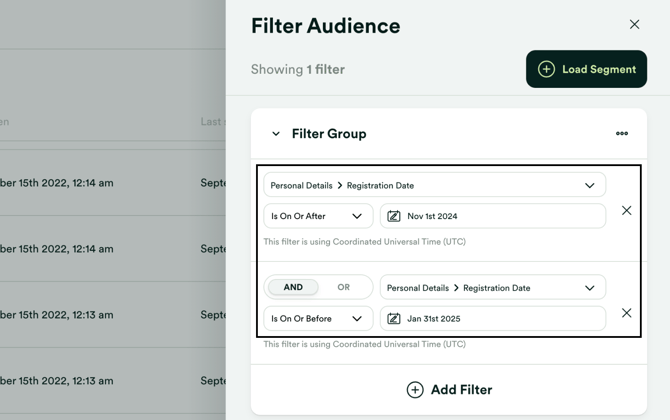Screen dimensions: 670x420
Task: Click calendar icon beside Jan 31st 2025
Action: [x=394, y=319]
